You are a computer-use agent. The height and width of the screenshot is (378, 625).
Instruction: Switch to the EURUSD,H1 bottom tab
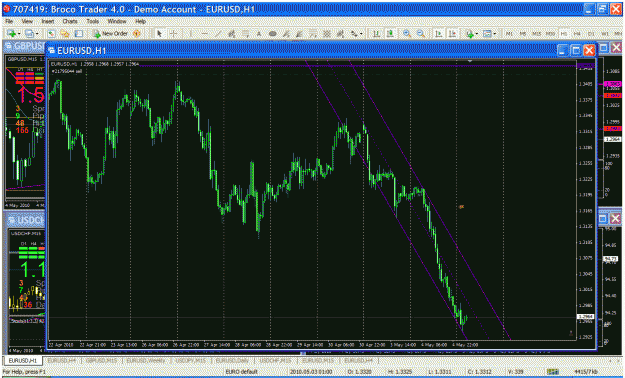point(23,360)
